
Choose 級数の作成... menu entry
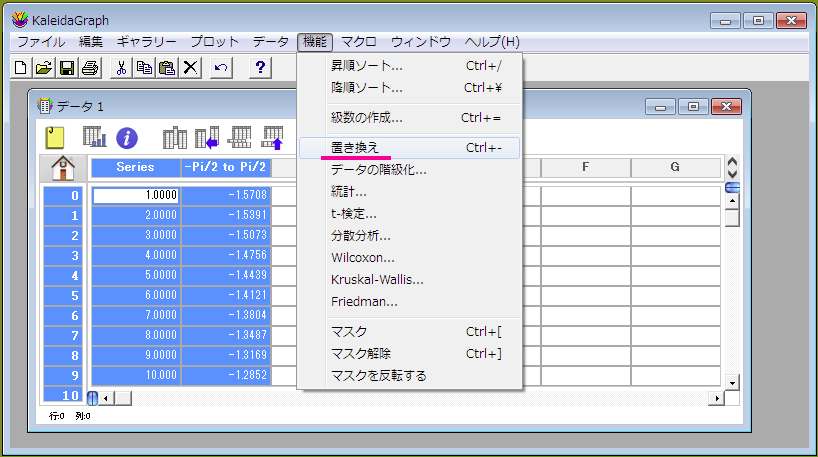410,118
